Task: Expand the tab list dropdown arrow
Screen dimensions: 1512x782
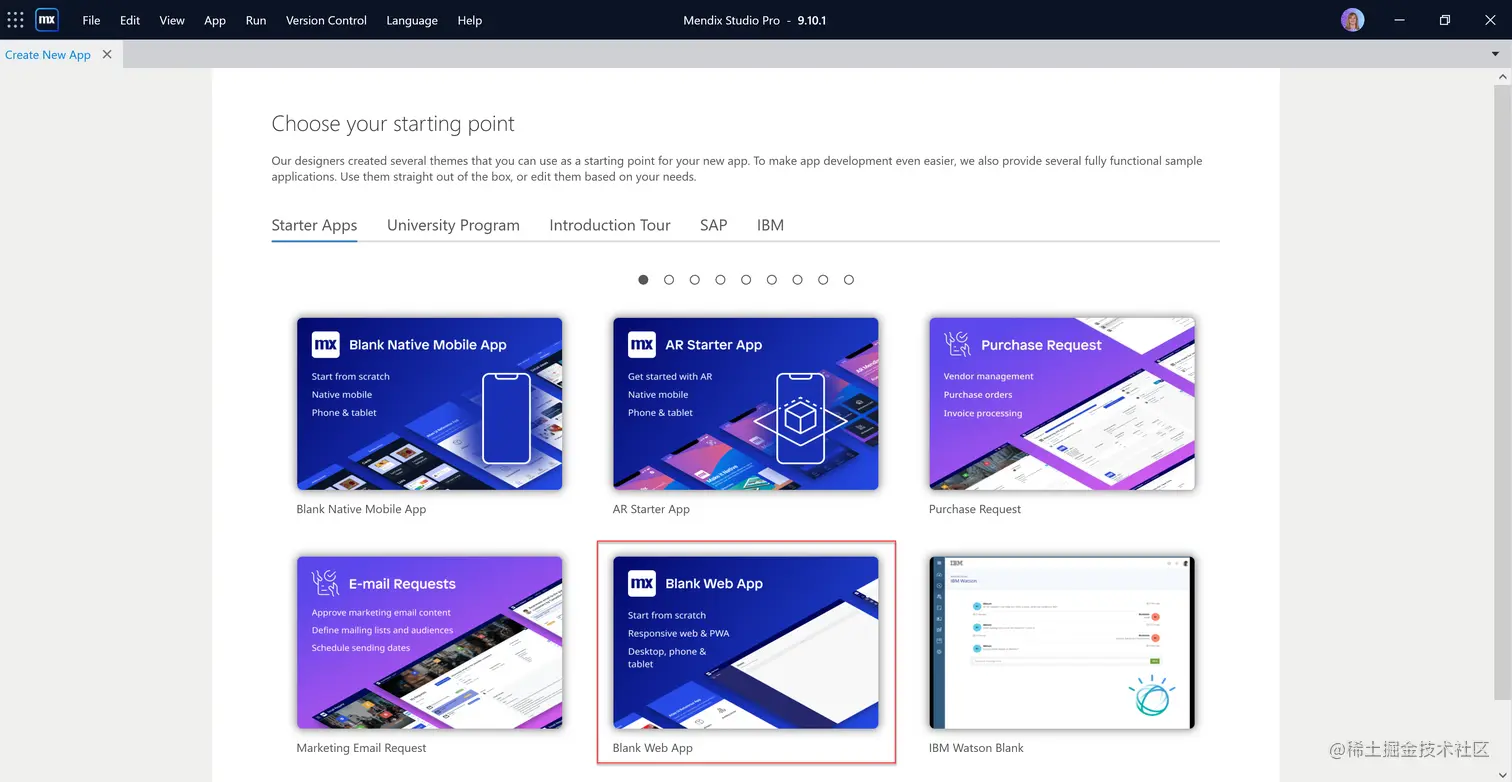Action: [1495, 54]
